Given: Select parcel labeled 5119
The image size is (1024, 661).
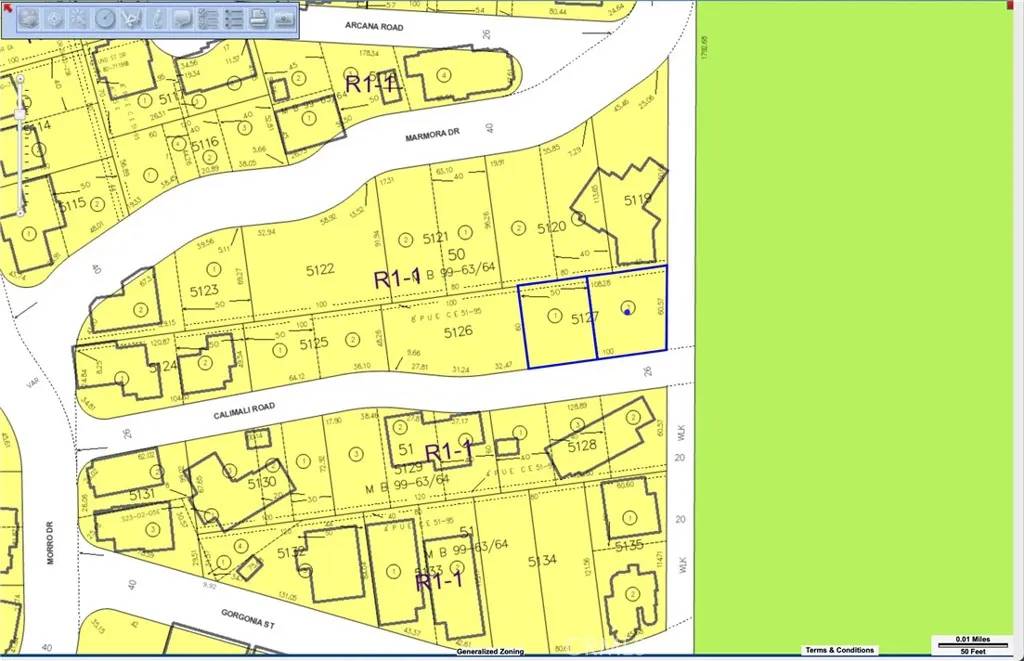Looking at the screenshot, I should click(x=637, y=200).
